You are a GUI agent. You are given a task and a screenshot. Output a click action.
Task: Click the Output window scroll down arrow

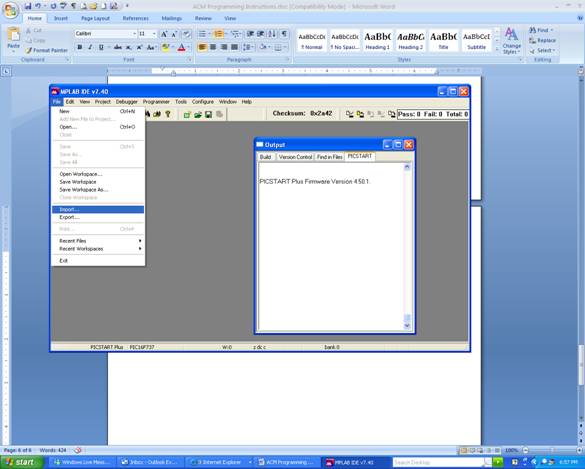point(407,326)
